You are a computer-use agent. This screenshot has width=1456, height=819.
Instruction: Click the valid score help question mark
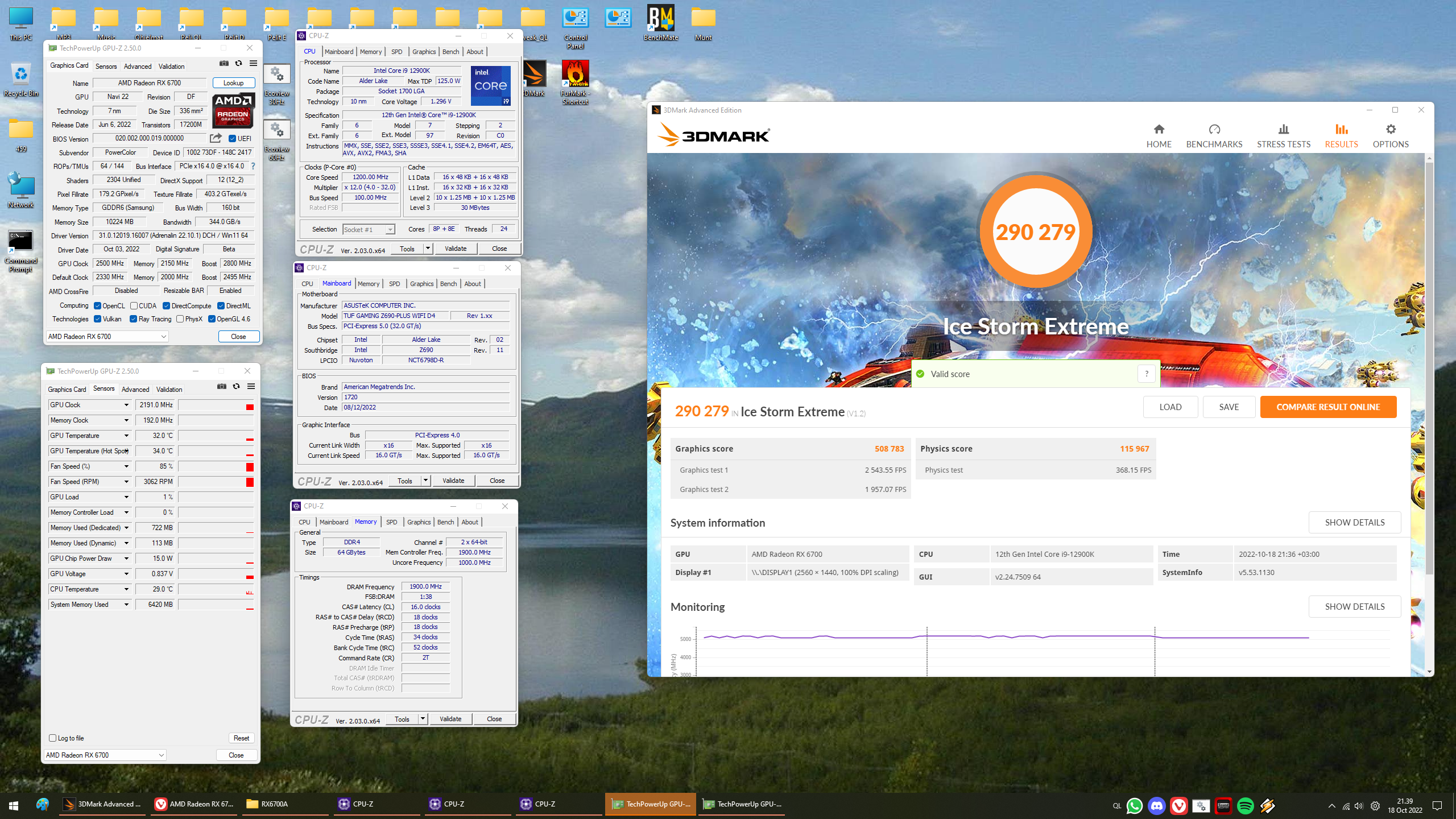click(x=1147, y=374)
